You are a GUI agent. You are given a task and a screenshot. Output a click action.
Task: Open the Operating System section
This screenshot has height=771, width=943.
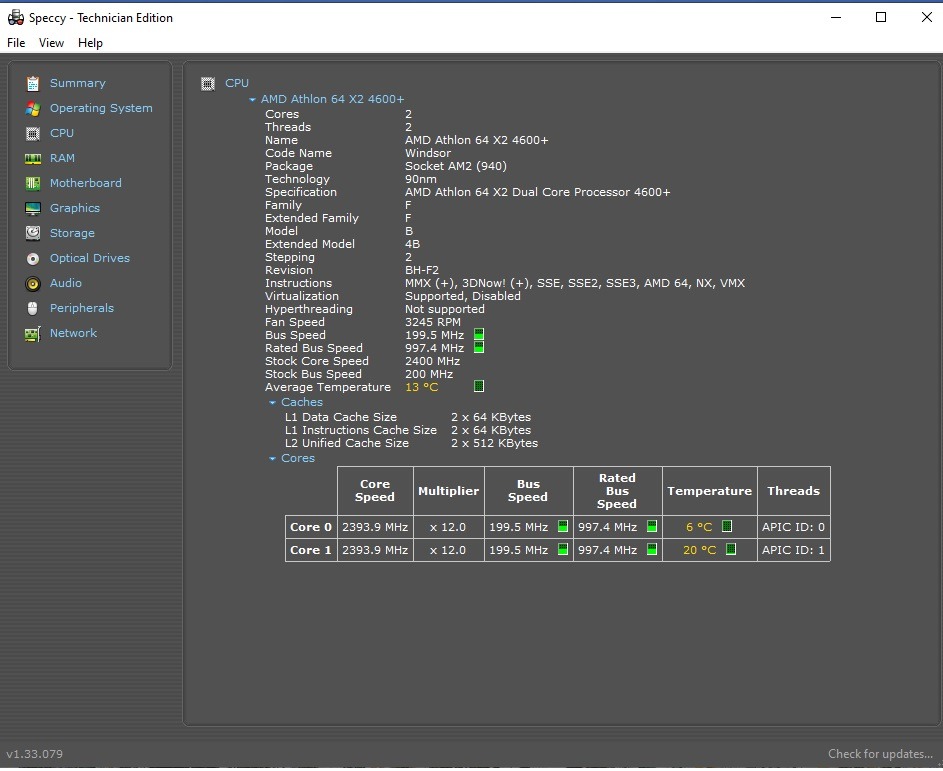point(101,108)
